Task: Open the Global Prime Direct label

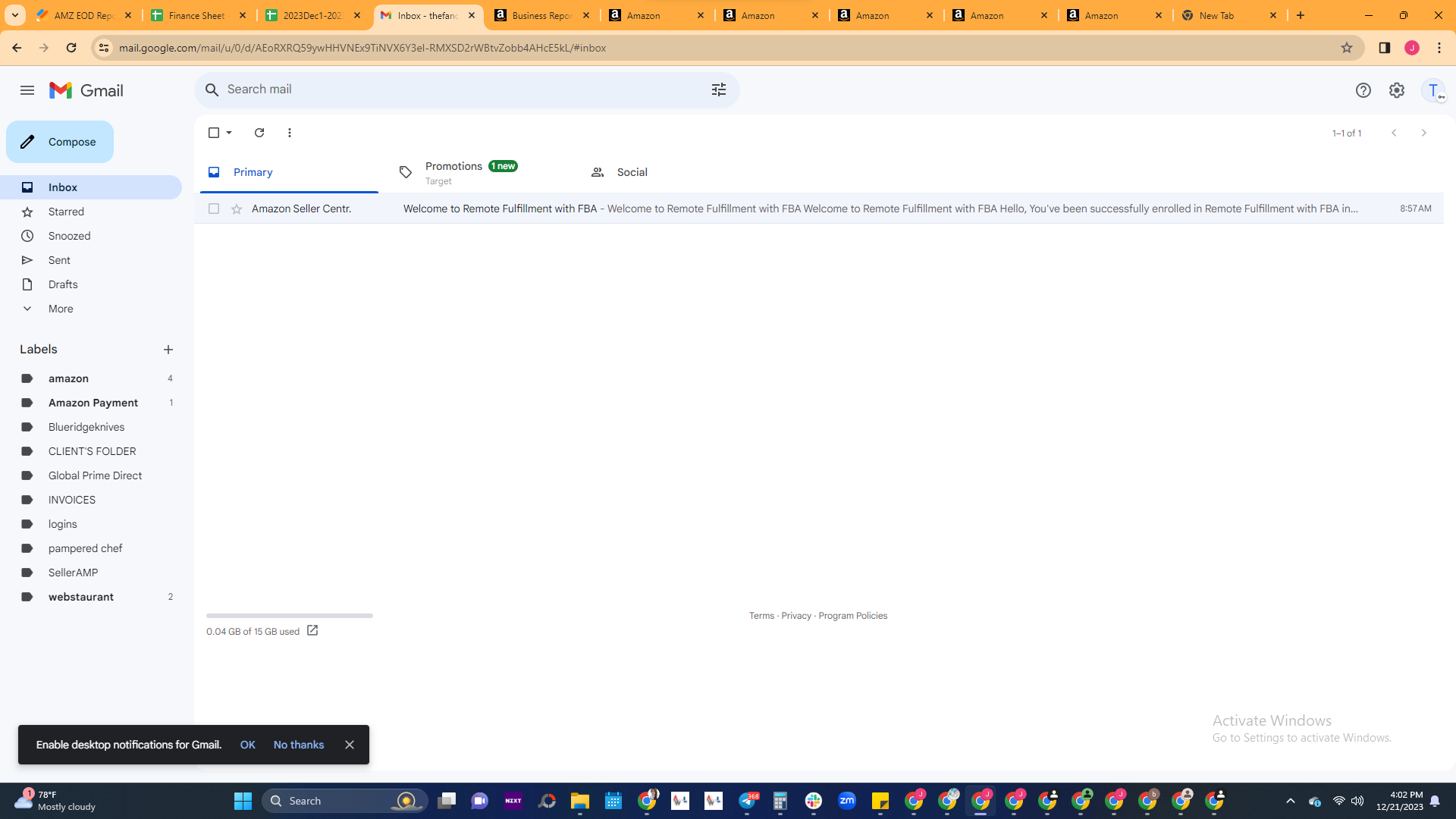Action: (91, 475)
